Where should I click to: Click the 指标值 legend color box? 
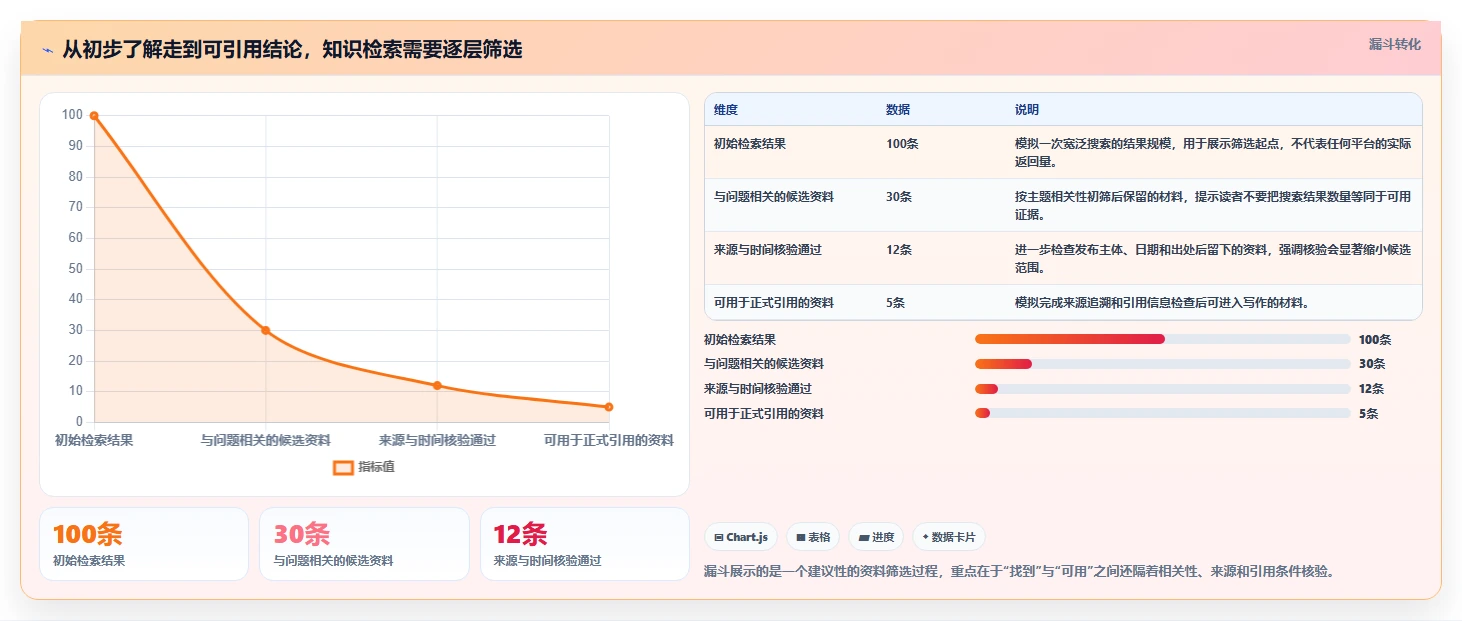343,467
